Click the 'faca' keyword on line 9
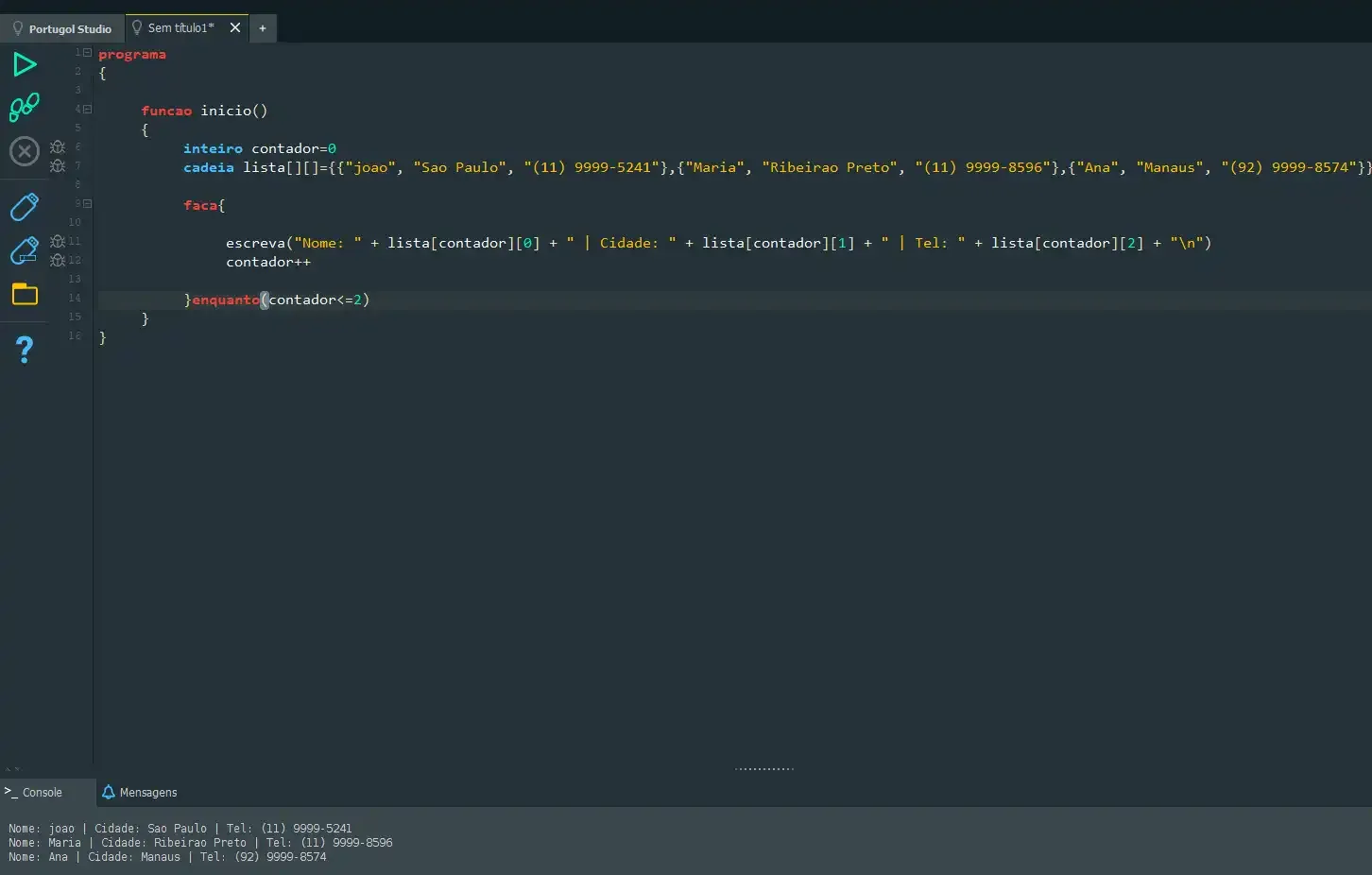Viewport: 1372px width, 875px height. coord(200,205)
